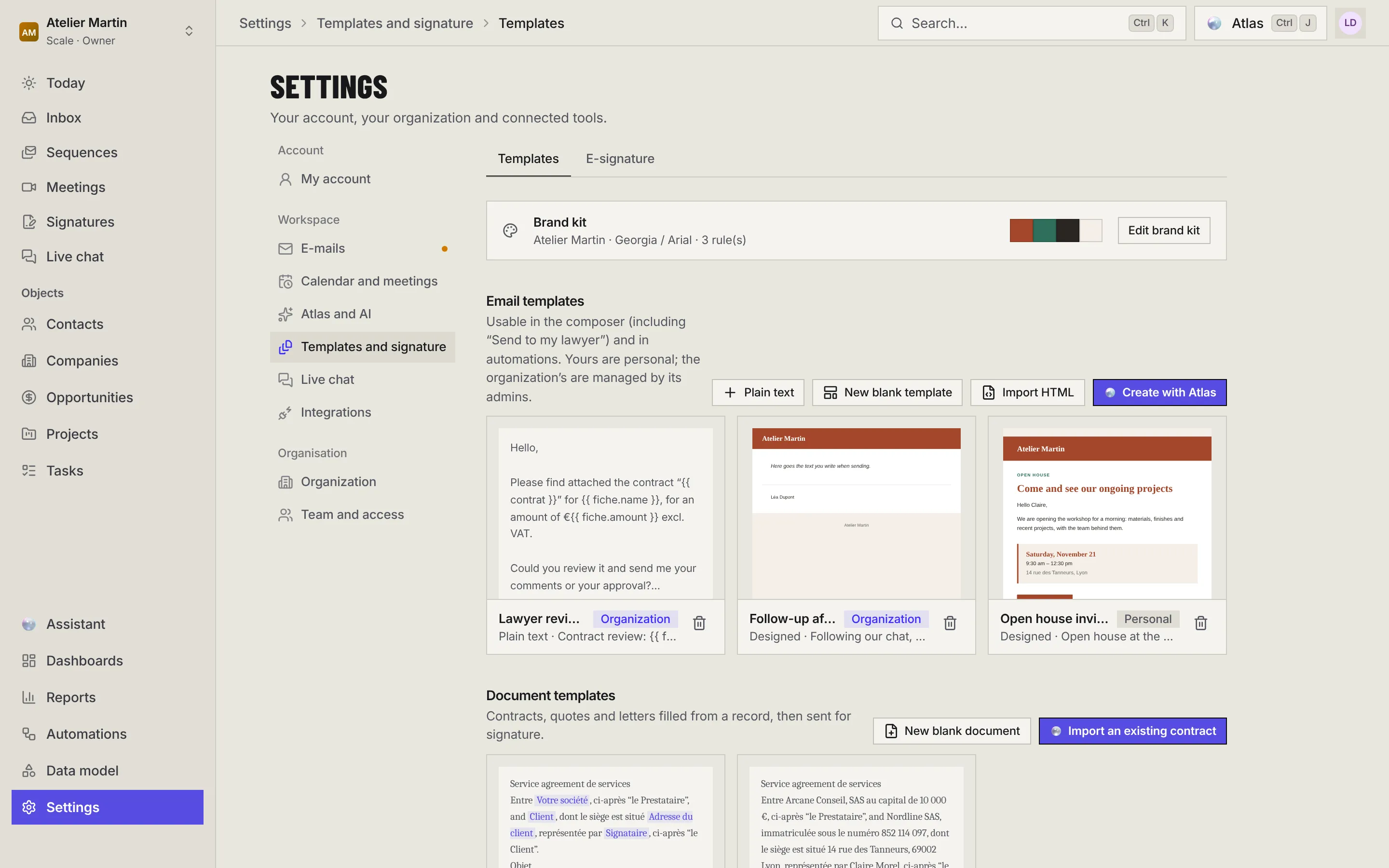Delete the Lawyer review template
This screenshot has height=868, width=1389.
click(699, 623)
